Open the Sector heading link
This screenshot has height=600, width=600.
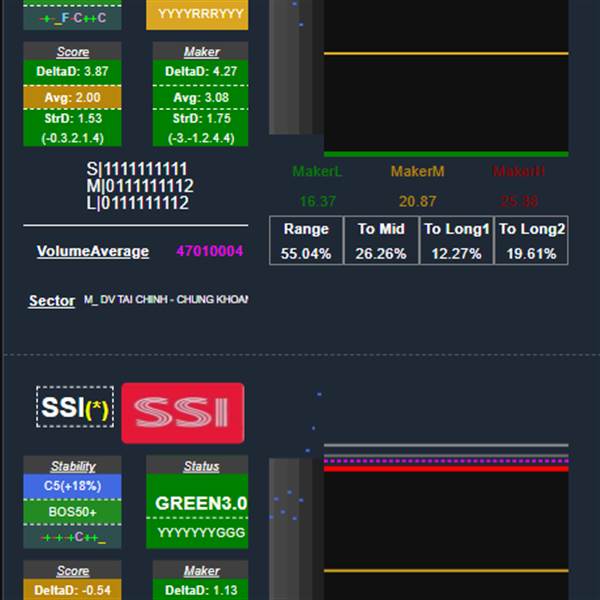tap(52, 301)
